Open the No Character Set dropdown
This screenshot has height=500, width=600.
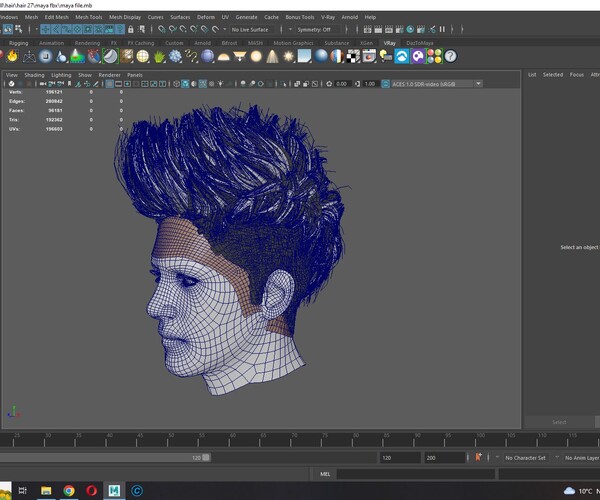point(525,458)
